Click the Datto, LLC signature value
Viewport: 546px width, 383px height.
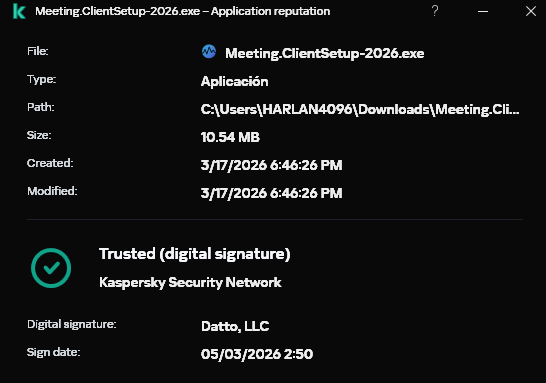(x=235, y=326)
